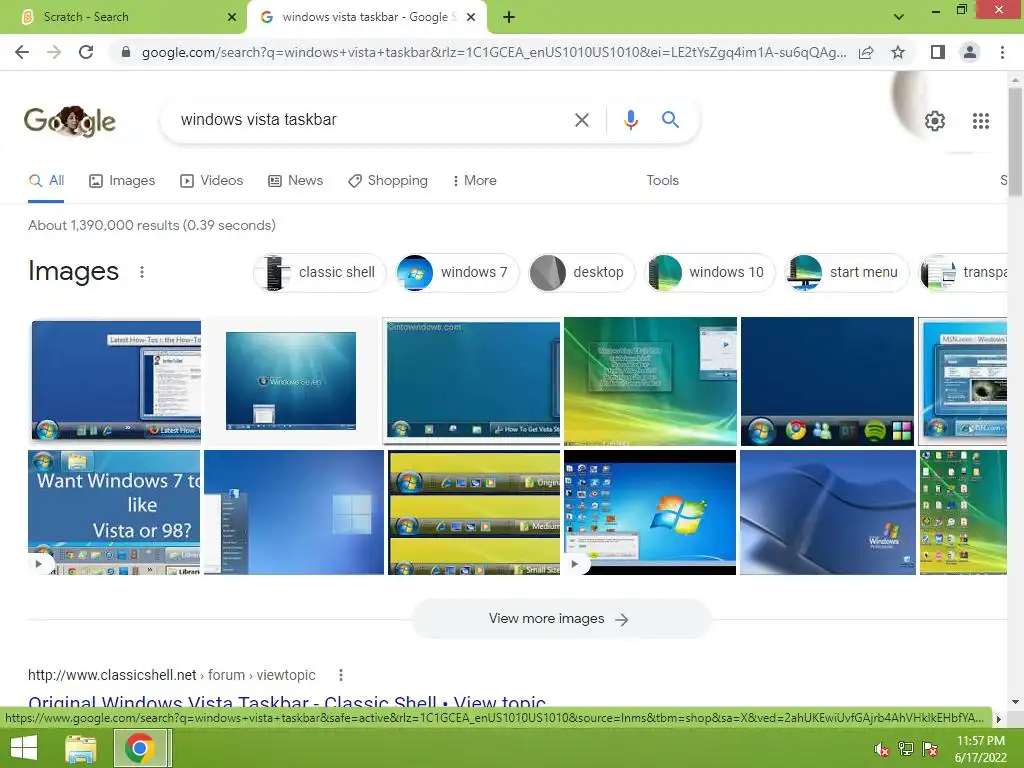Select the All results tab
Viewport: 1024px width, 768px height.
46,181
